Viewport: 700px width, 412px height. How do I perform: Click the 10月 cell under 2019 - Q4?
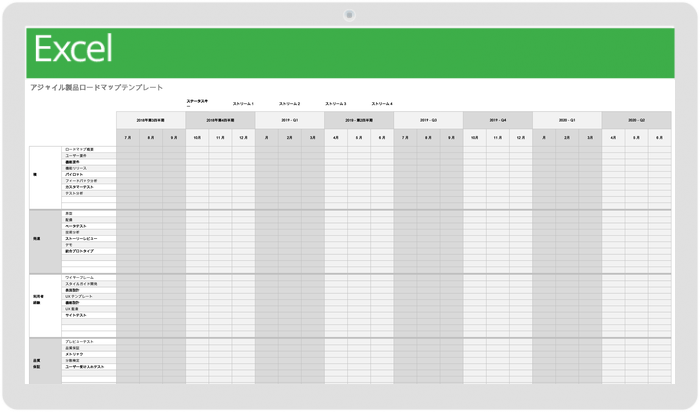pyautogui.click(x=475, y=137)
